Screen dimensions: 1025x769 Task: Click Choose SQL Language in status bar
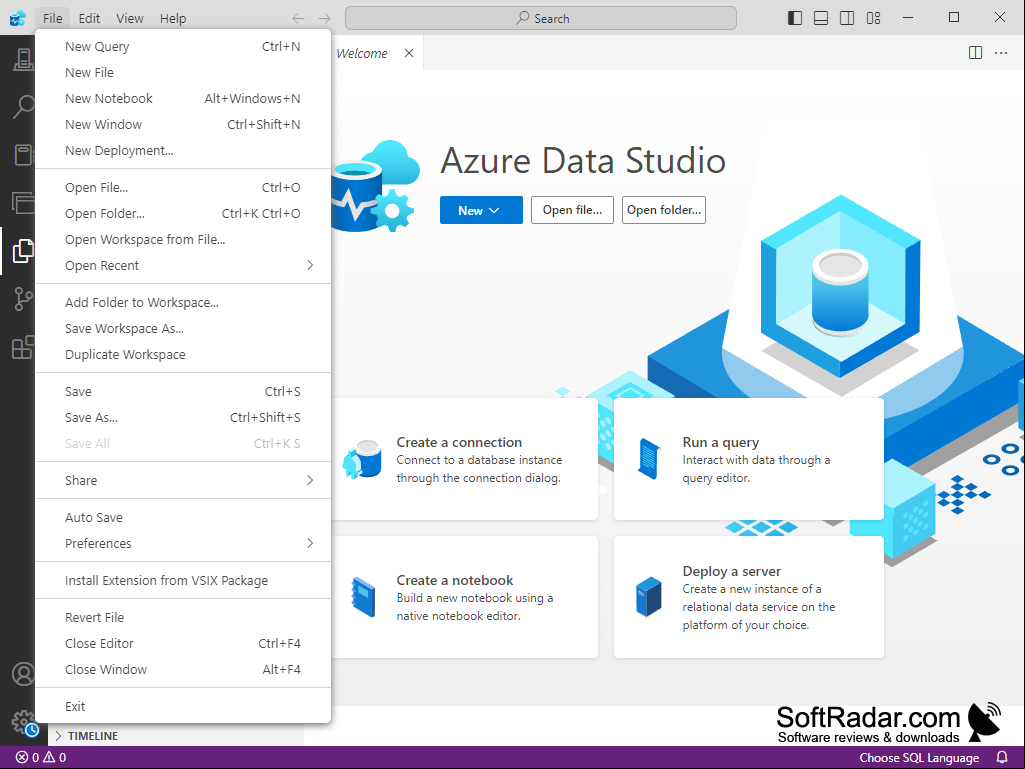pos(919,757)
